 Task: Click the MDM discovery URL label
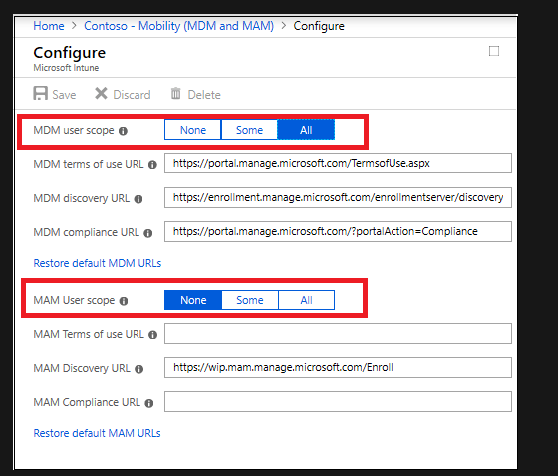(x=81, y=198)
